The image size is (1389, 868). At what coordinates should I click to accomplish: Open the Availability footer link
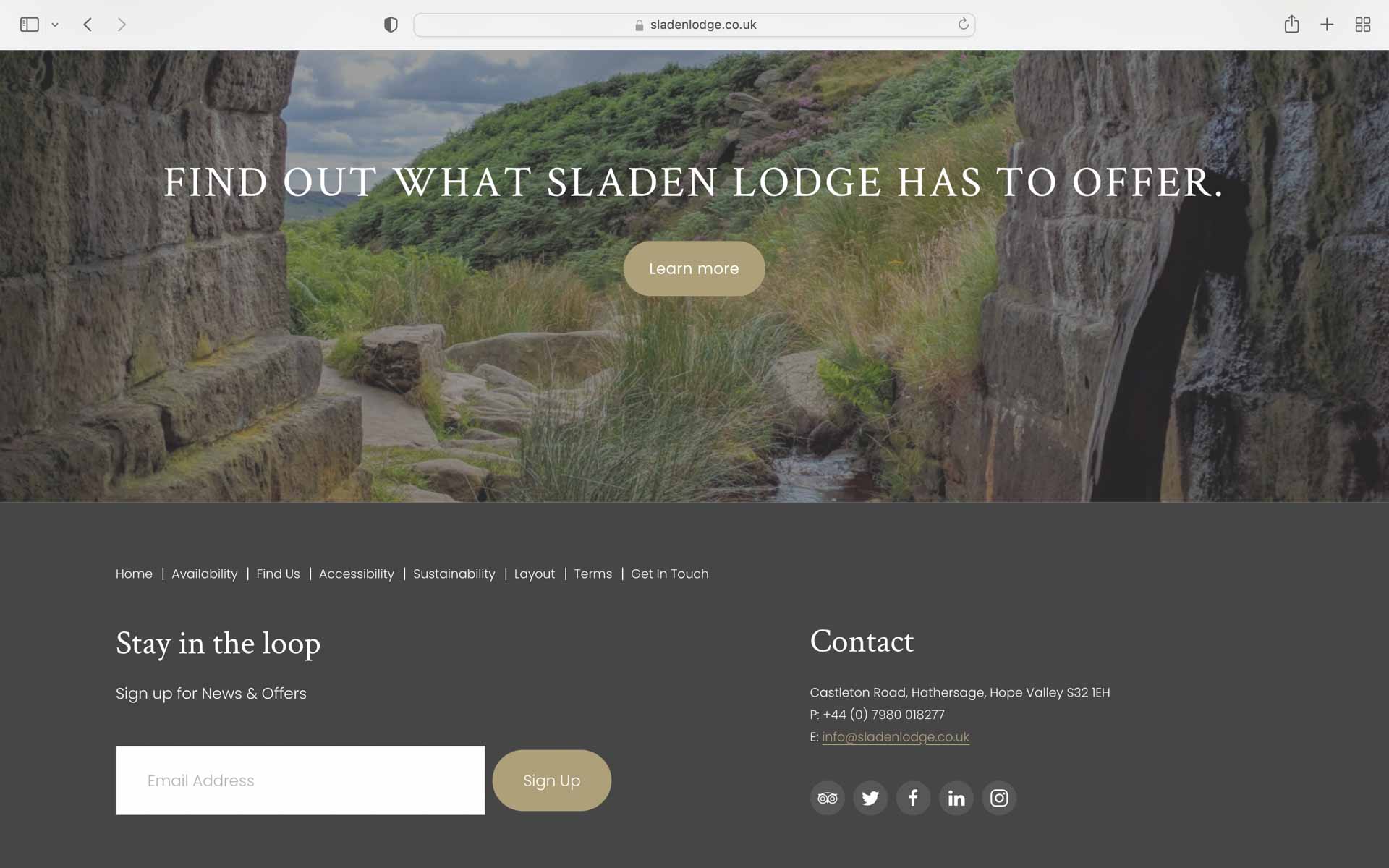[204, 574]
